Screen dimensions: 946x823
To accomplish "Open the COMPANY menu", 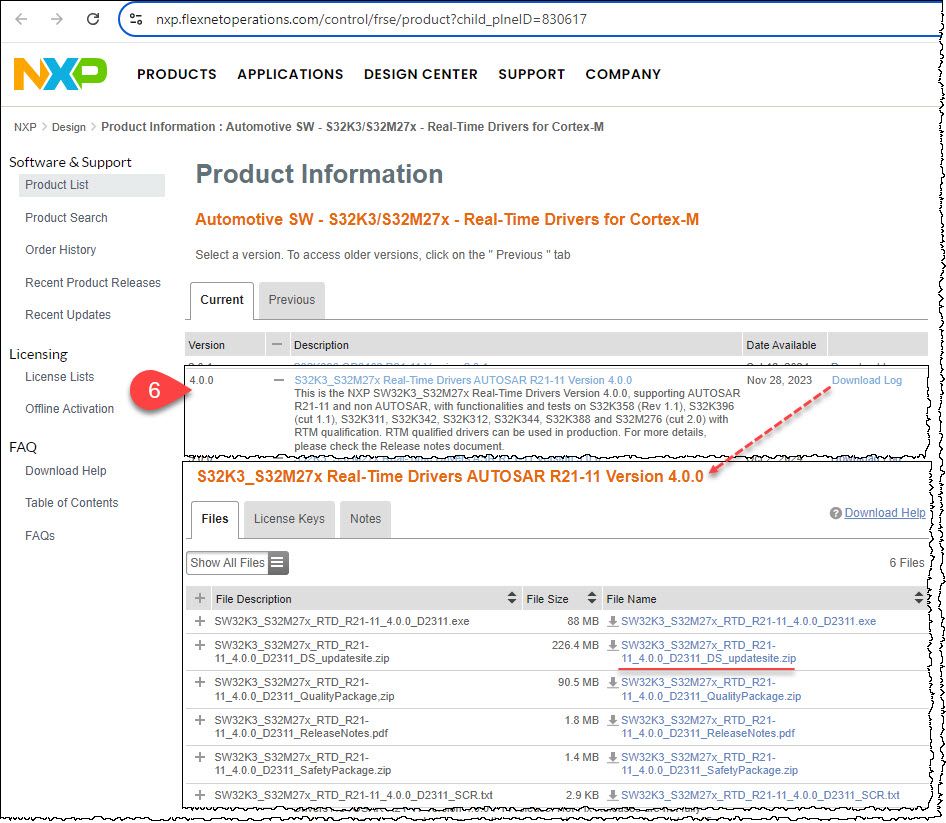I will (623, 74).
